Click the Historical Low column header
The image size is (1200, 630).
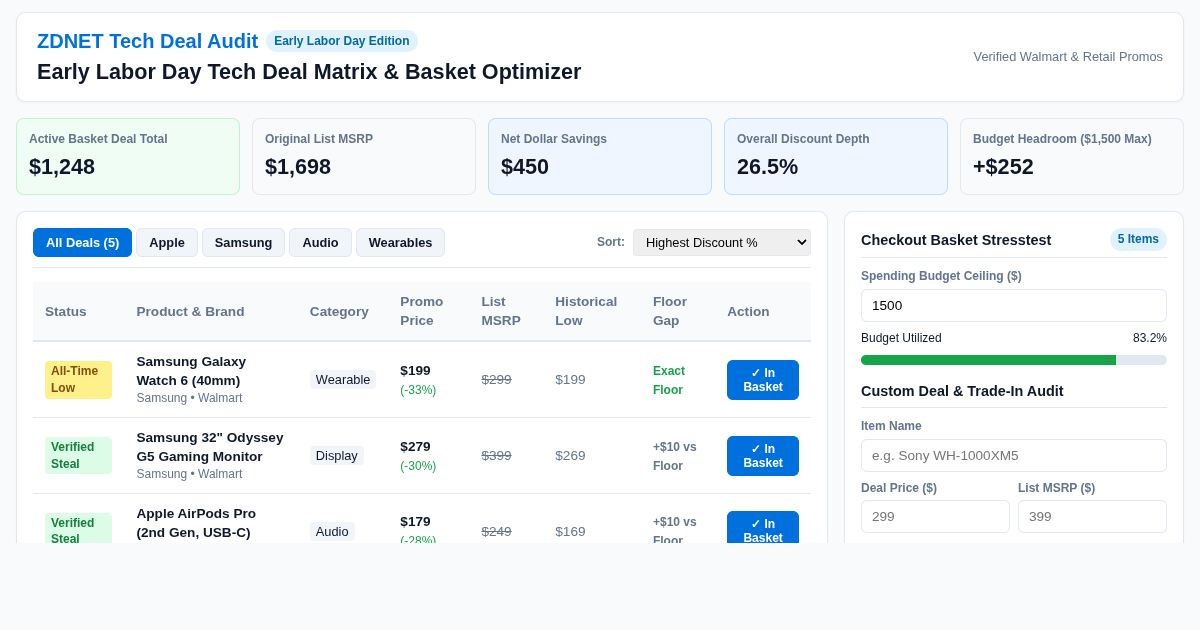tap(586, 311)
